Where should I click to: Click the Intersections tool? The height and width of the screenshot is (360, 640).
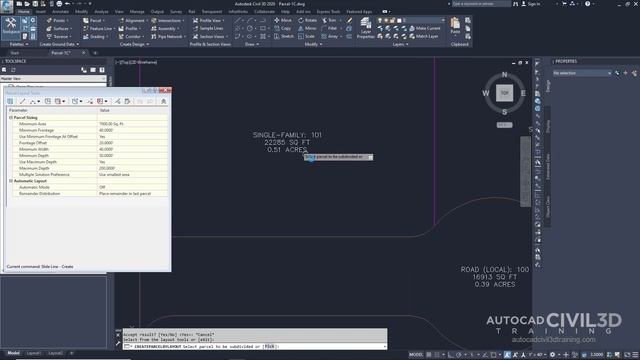167,20
